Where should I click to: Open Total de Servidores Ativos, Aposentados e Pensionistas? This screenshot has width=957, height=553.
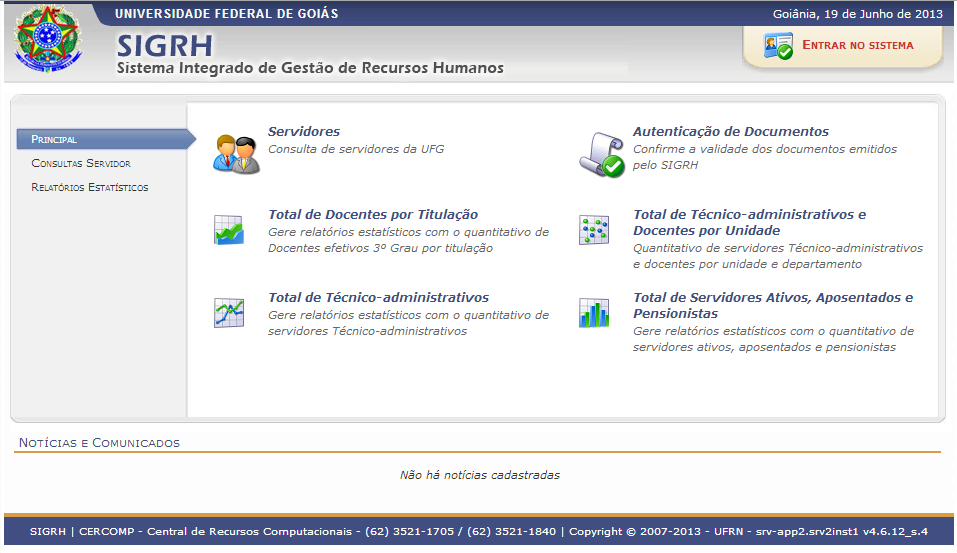click(x=773, y=305)
